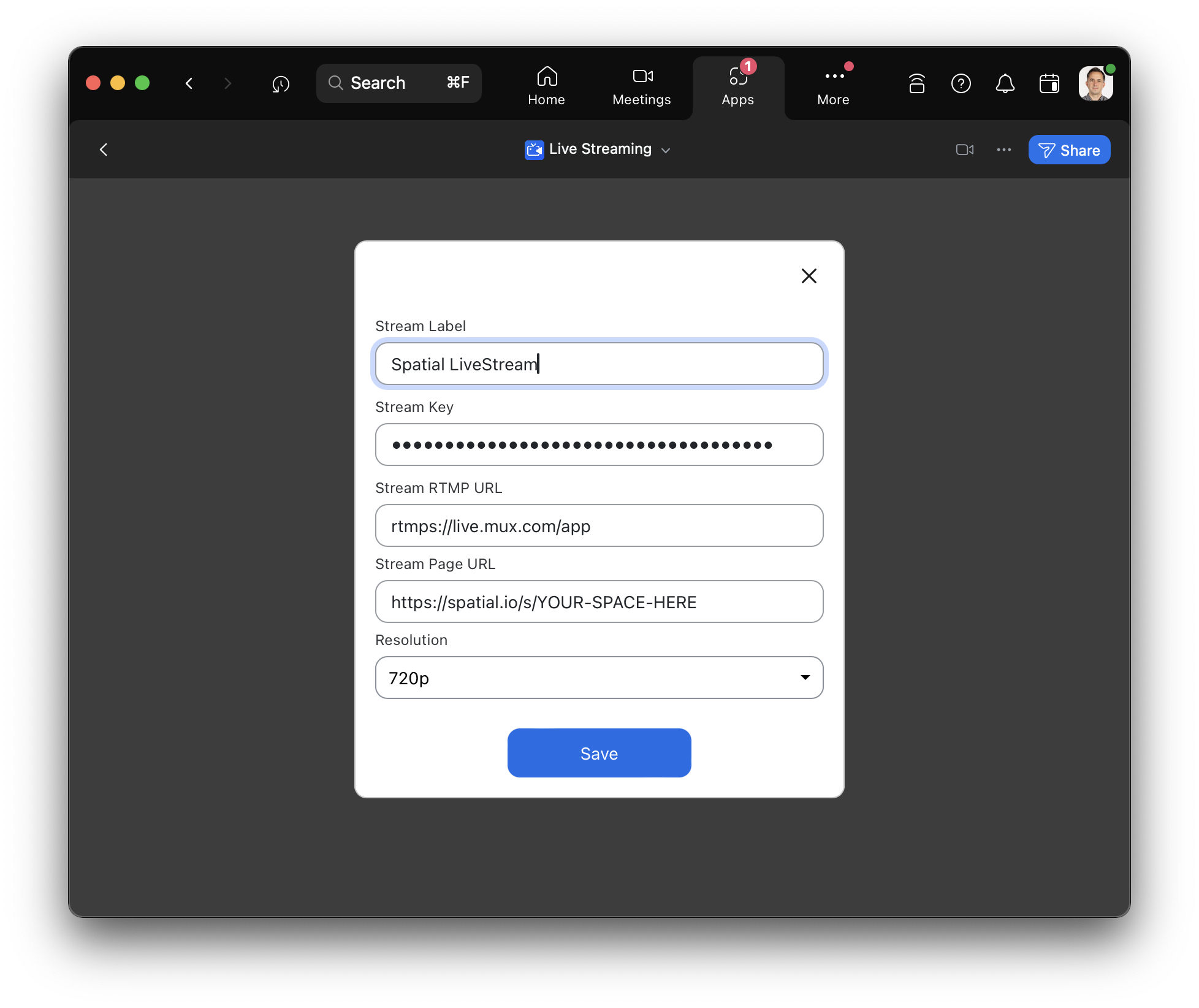Click the help question mark icon
1199x1008 pixels.
tap(961, 83)
